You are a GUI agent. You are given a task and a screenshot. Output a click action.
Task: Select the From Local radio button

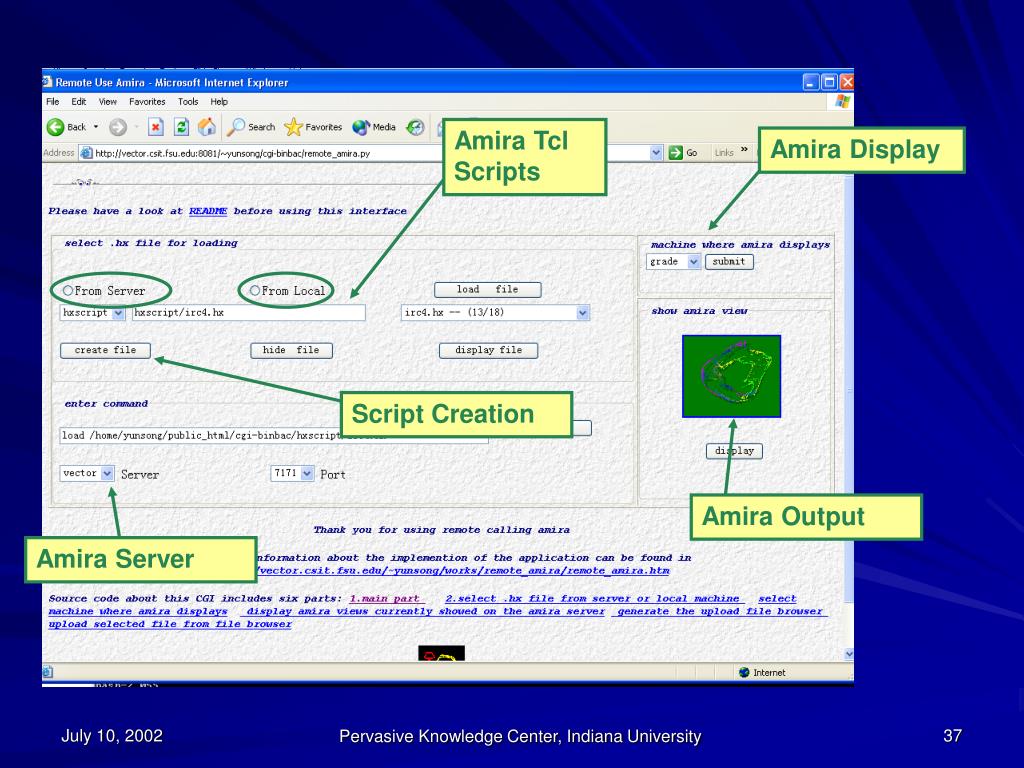[x=255, y=291]
